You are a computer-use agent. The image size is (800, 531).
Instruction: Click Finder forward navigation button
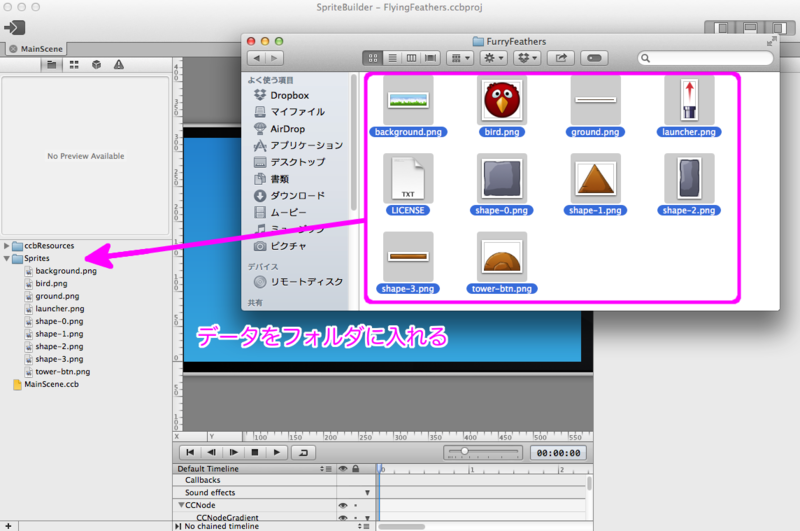[274, 58]
